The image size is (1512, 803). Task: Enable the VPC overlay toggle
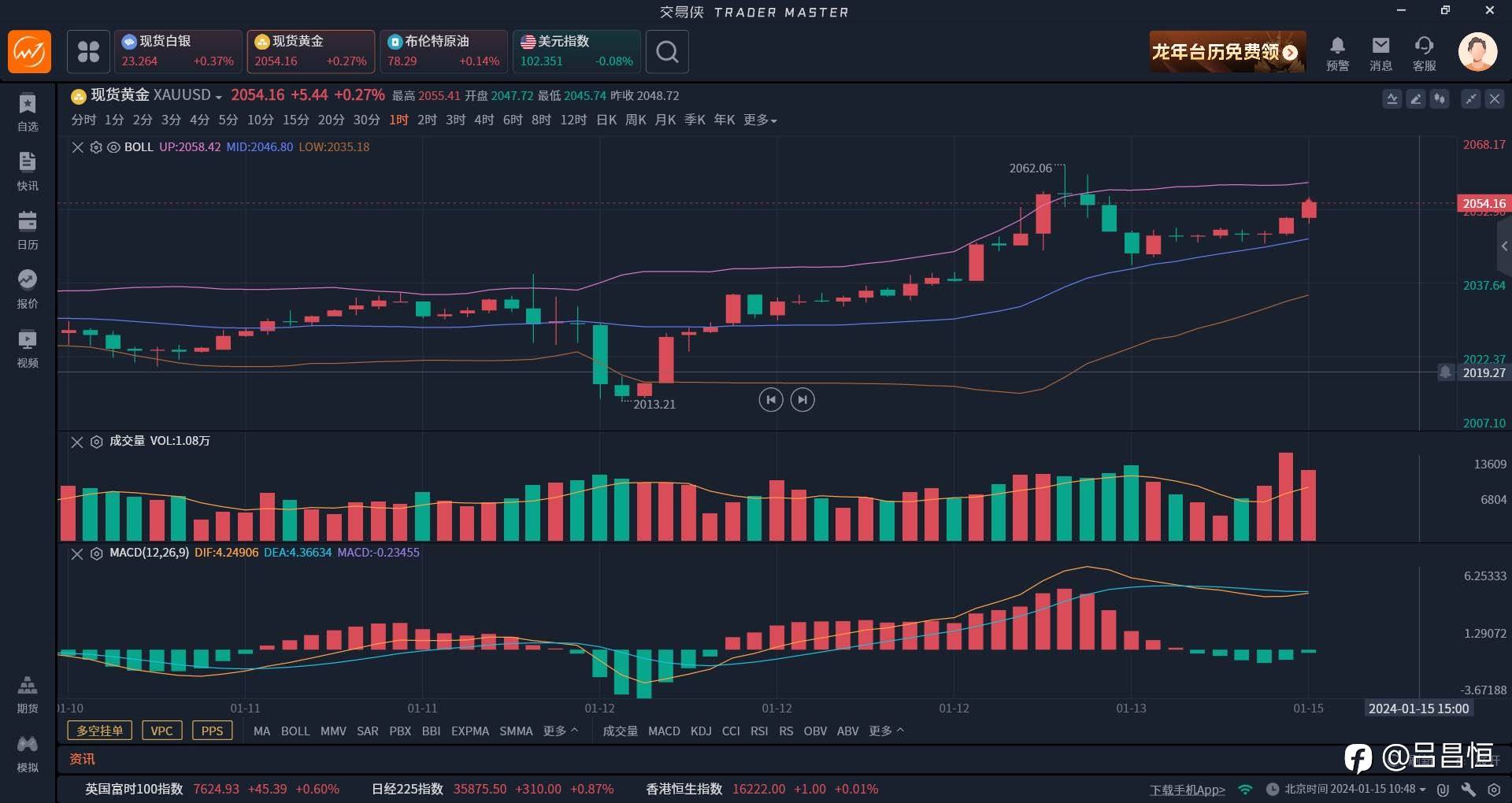pos(161,731)
